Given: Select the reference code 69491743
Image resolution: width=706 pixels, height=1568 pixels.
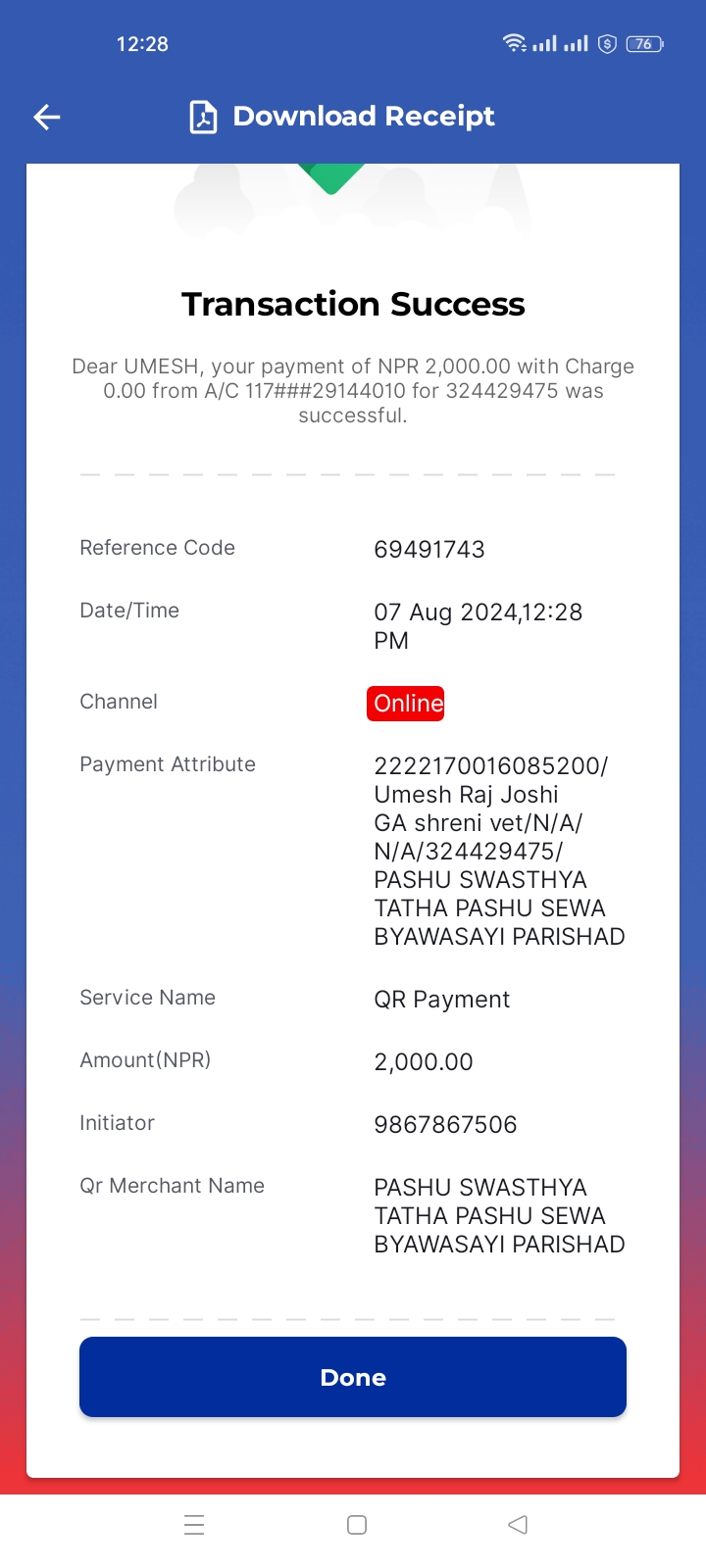Looking at the screenshot, I should pyautogui.click(x=429, y=549).
